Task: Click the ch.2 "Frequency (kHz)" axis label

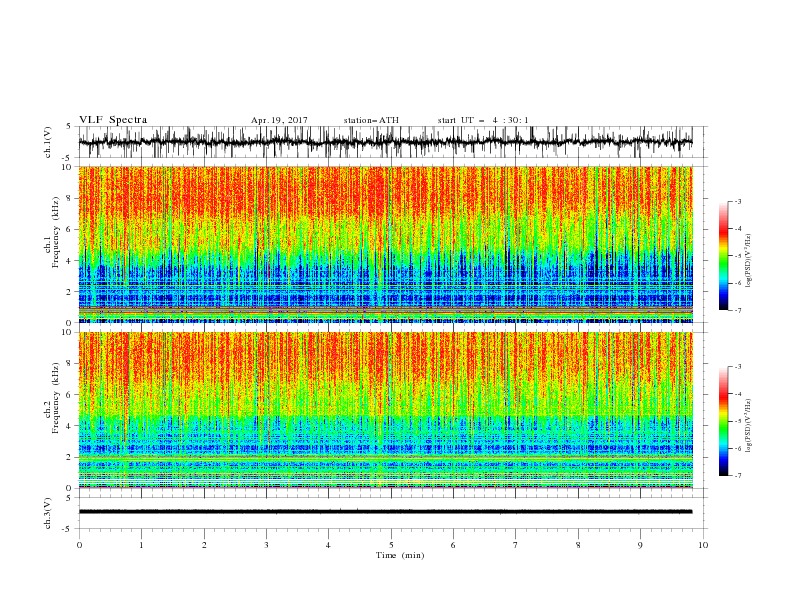Action: (x=56, y=397)
